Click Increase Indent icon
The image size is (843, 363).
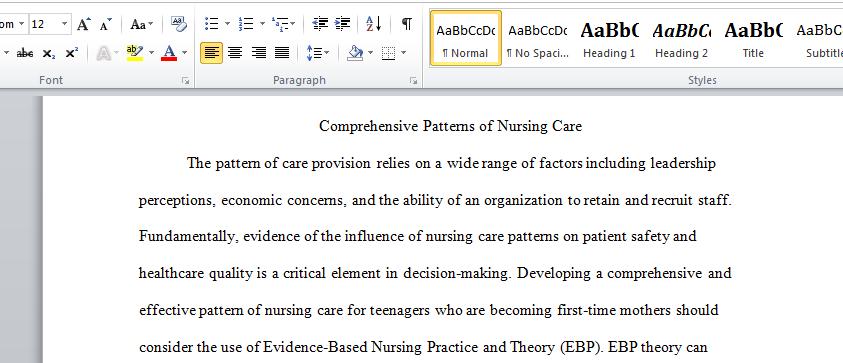(342, 24)
